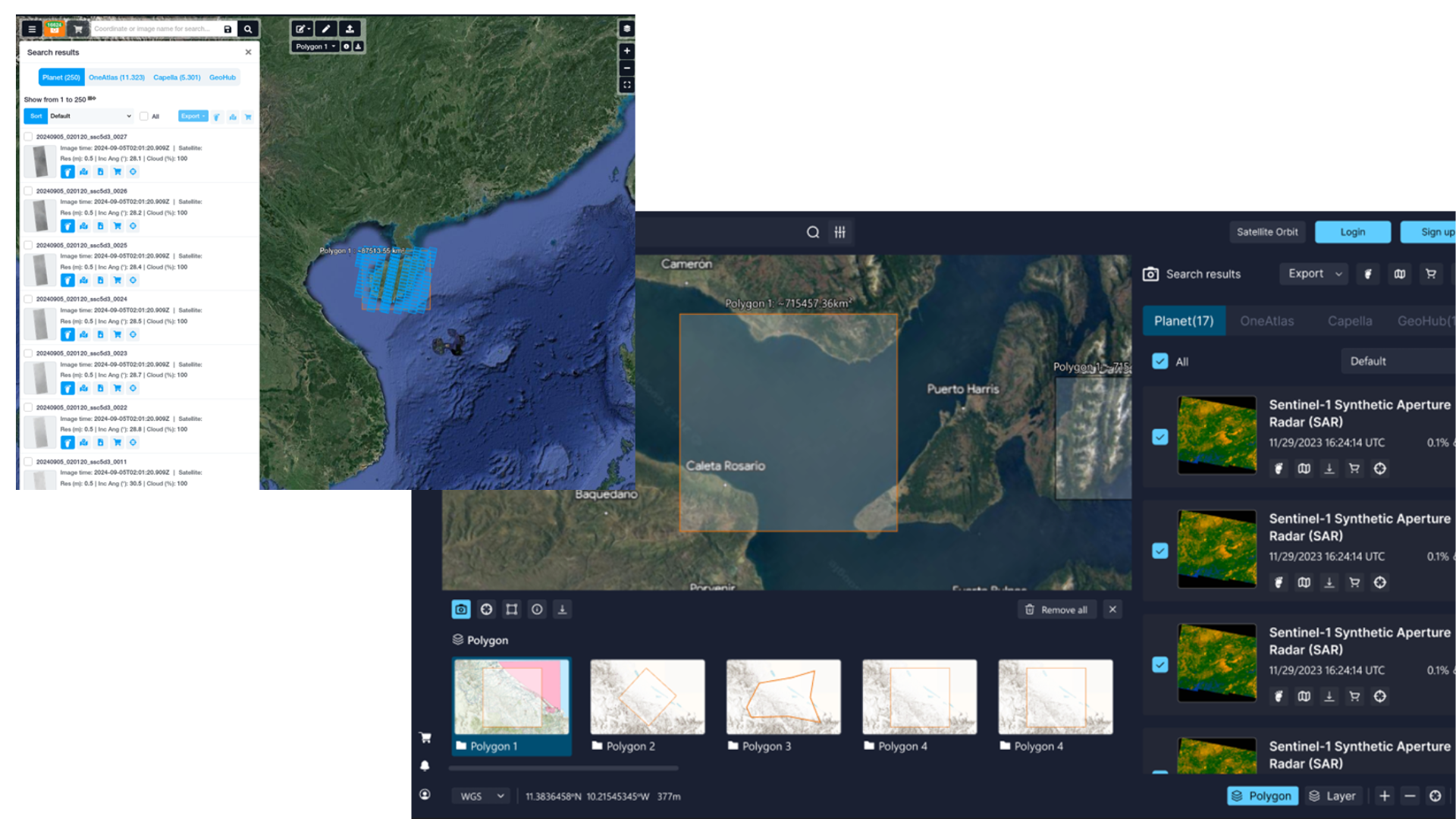Select checkbox for 20240905_020120_ssc5d3_0027
Viewport: 1456px width, 819px height.
tap(28, 137)
